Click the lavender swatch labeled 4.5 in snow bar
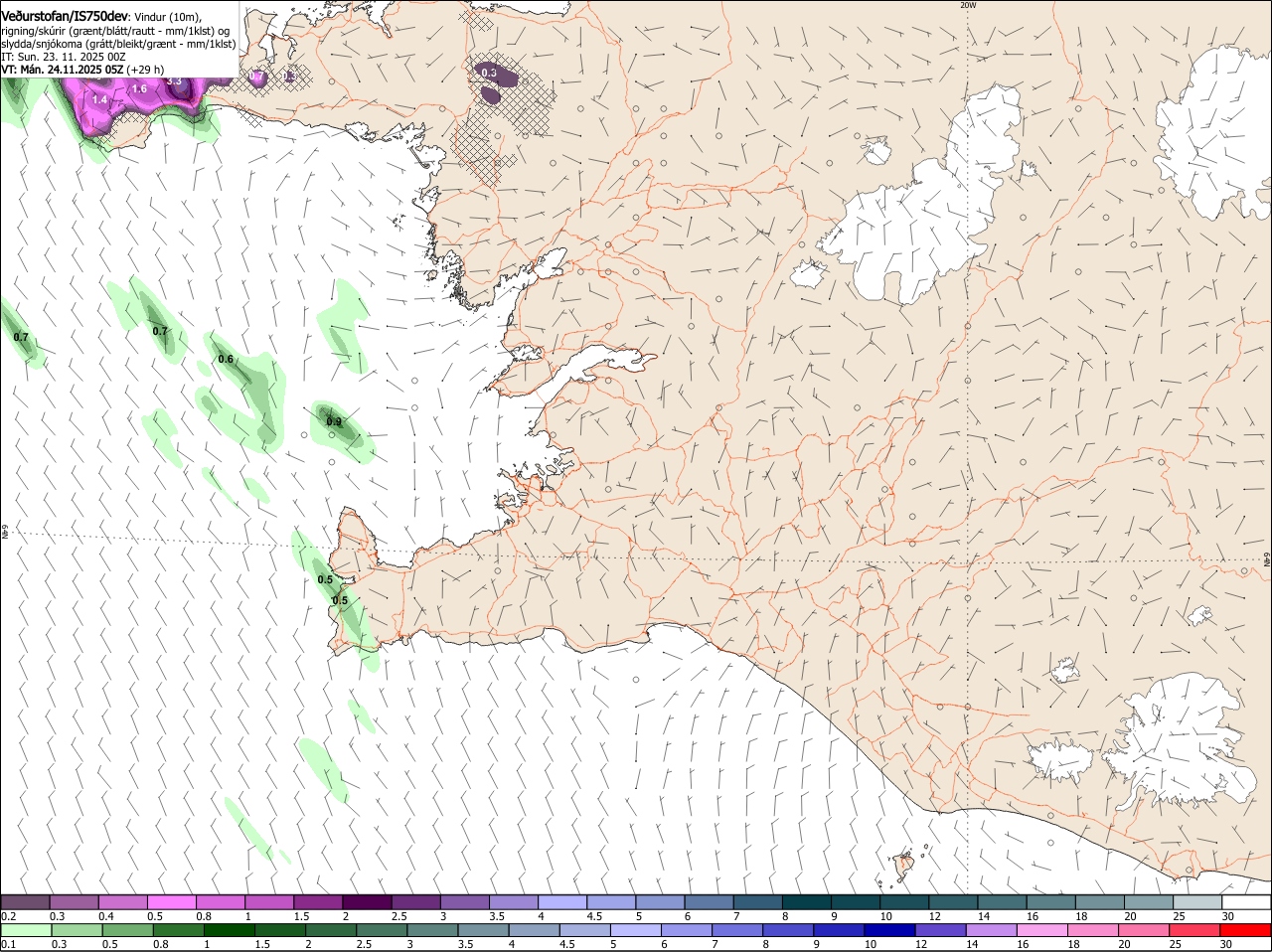Screen dimensions: 1272x952 [611, 902]
